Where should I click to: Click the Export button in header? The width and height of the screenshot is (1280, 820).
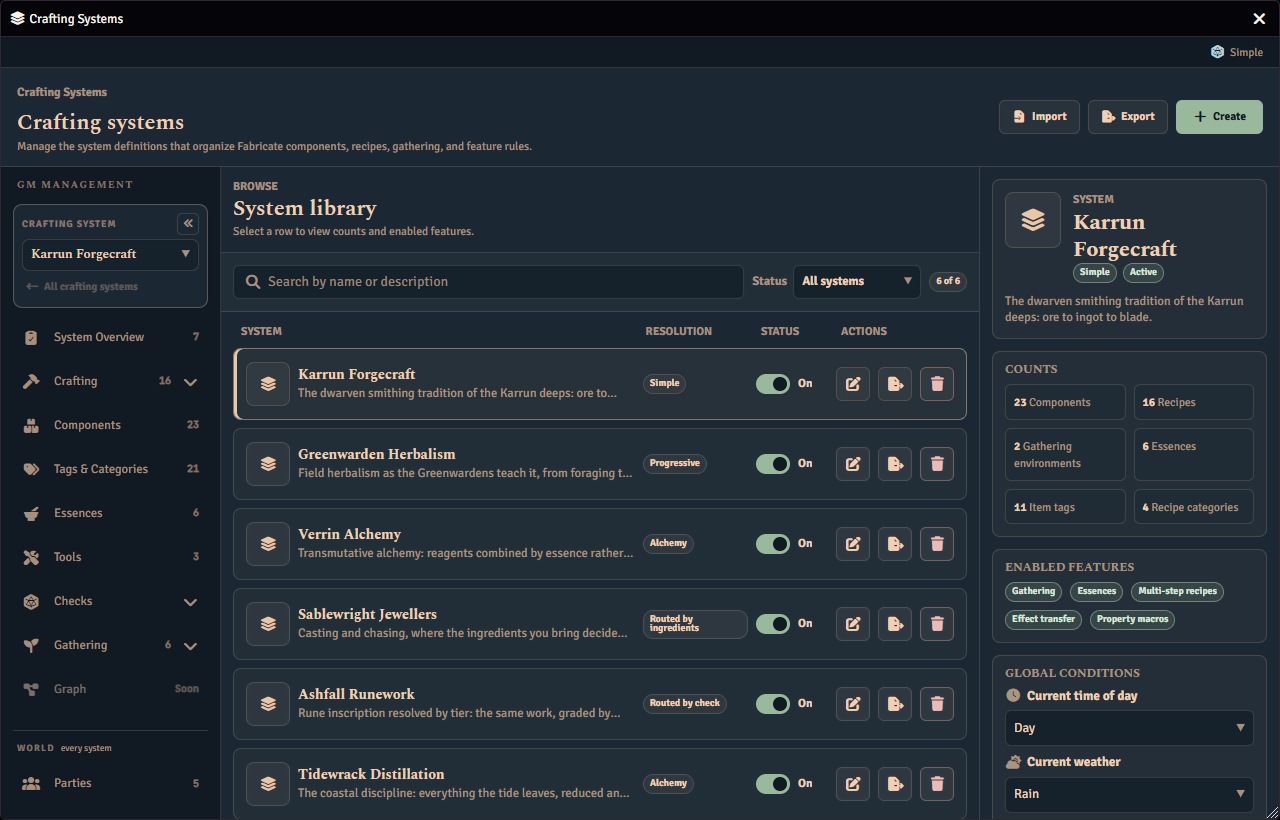tap(1128, 117)
